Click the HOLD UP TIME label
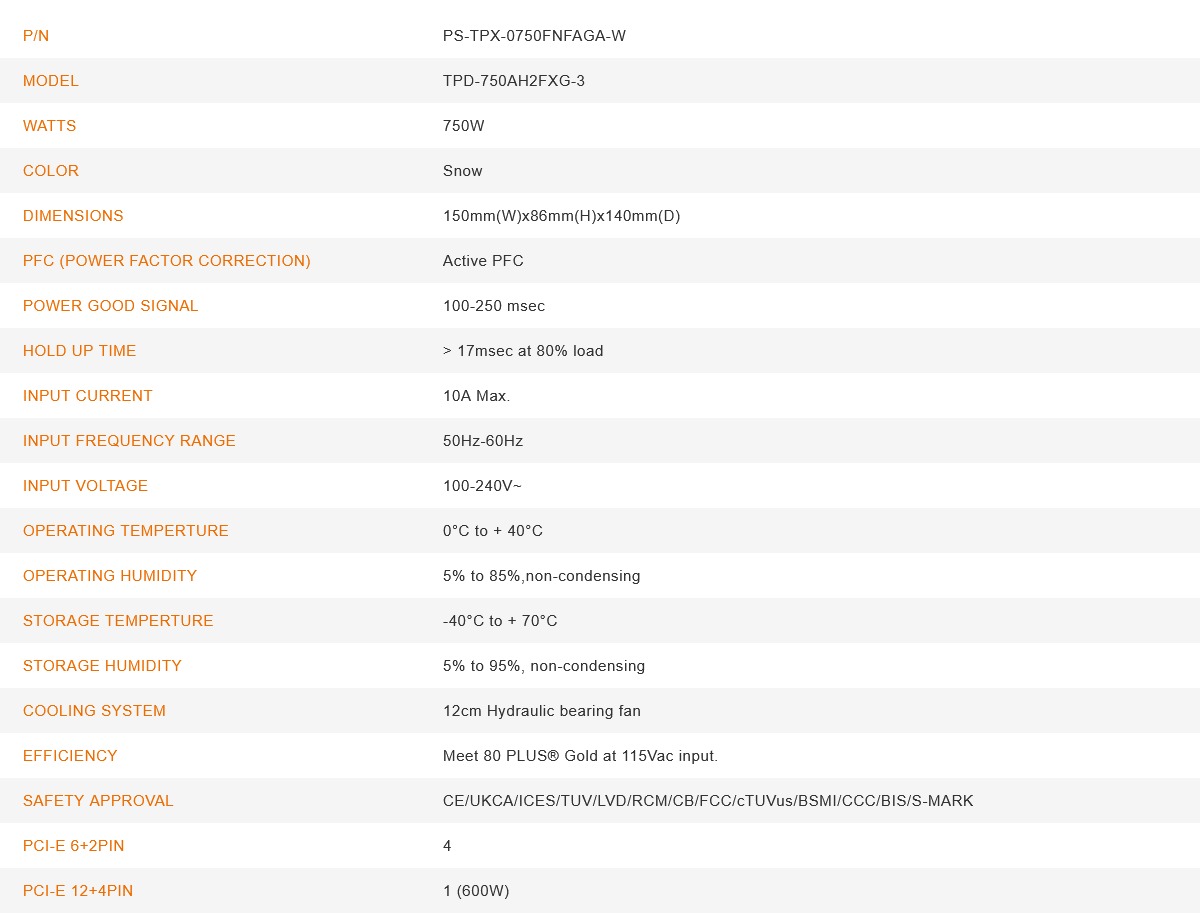 tap(79, 351)
